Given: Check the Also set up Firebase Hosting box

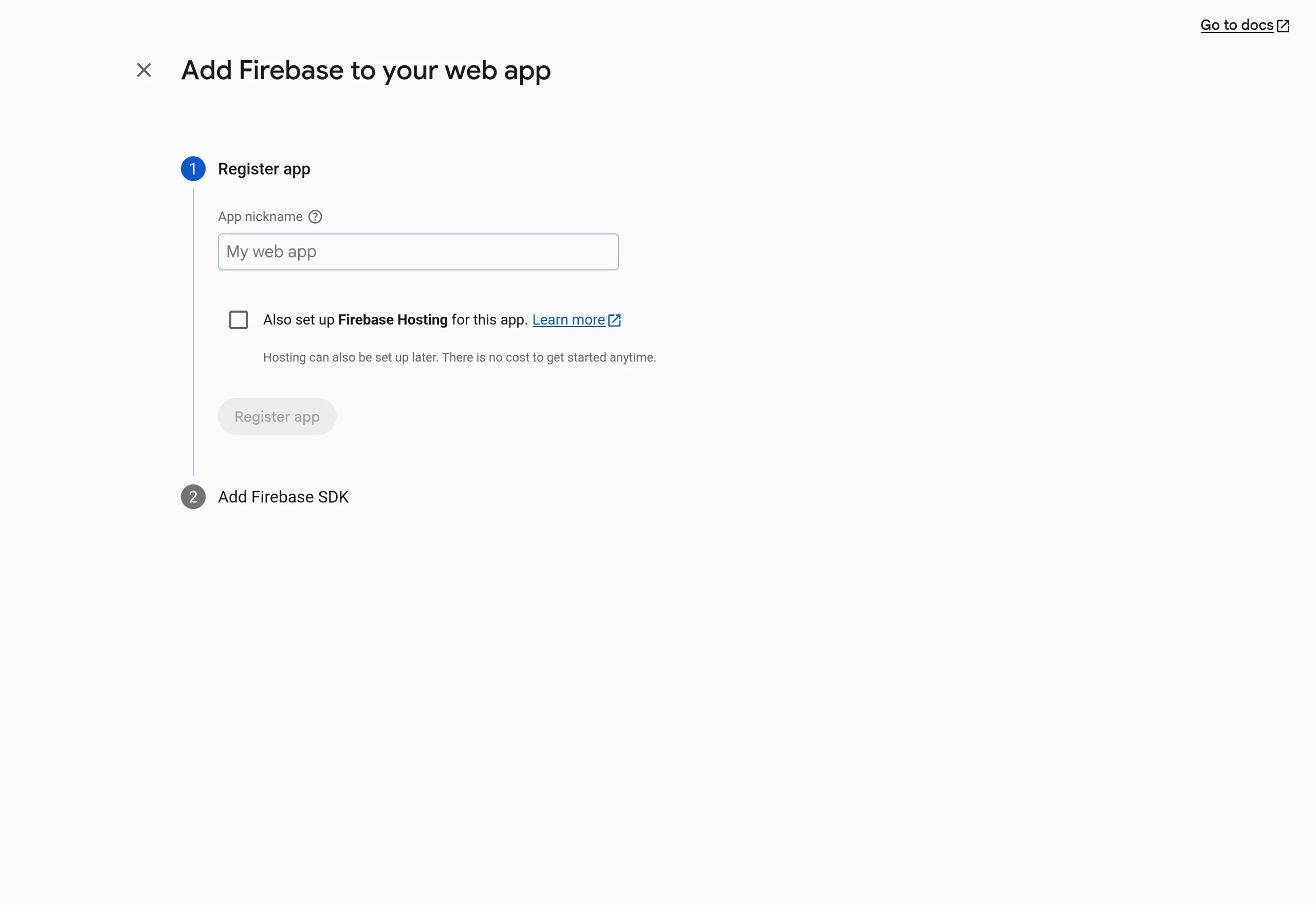Looking at the screenshot, I should click(239, 319).
